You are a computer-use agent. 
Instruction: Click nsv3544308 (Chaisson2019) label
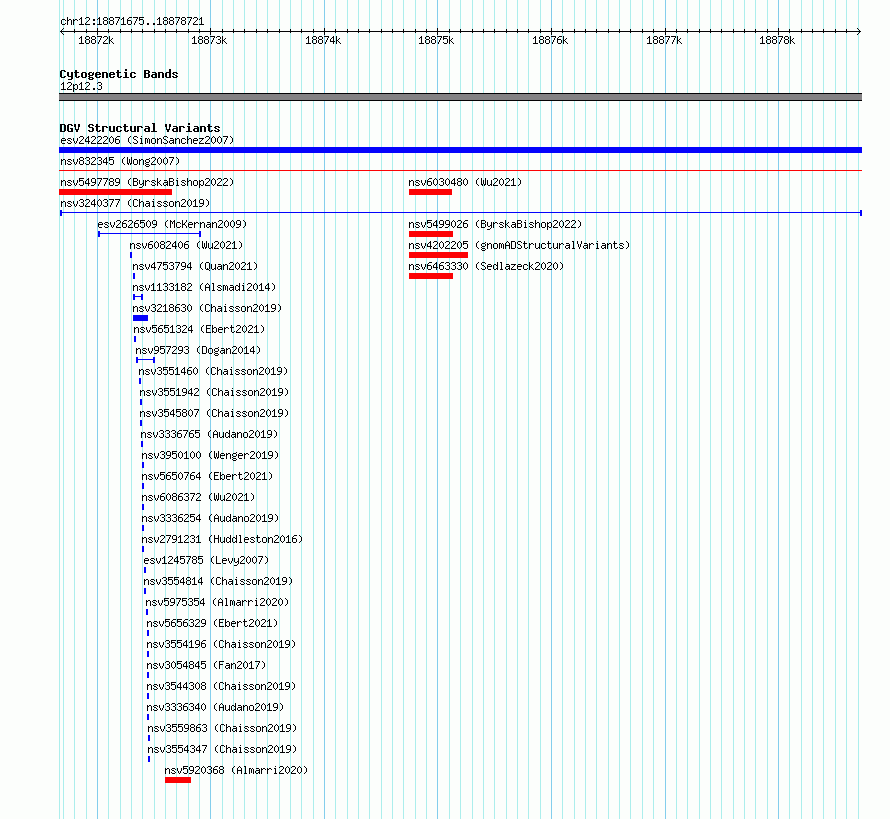pyautogui.click(x=221, y=686)
